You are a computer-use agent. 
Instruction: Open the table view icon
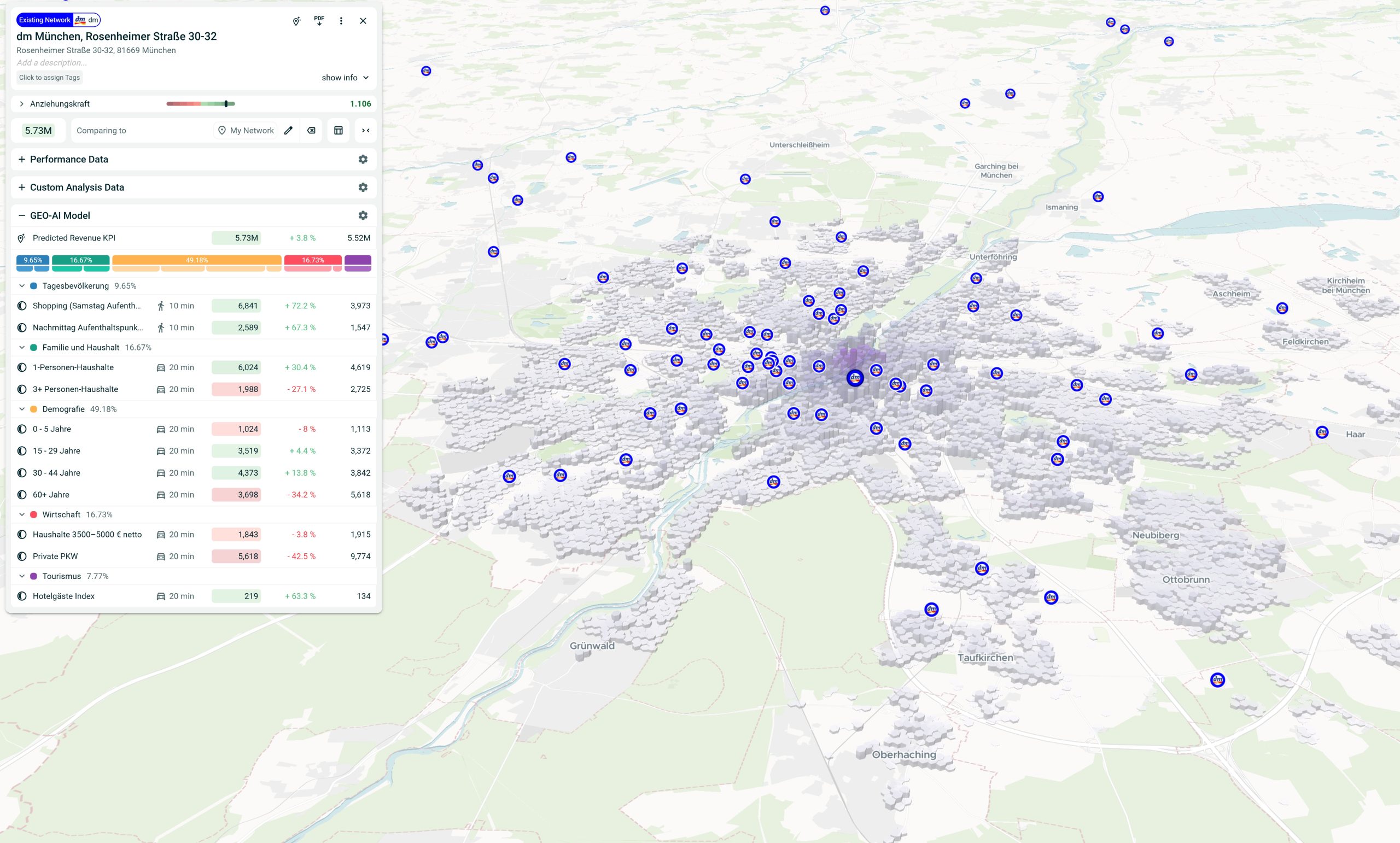pyautogui.click(x=339, y=131)
